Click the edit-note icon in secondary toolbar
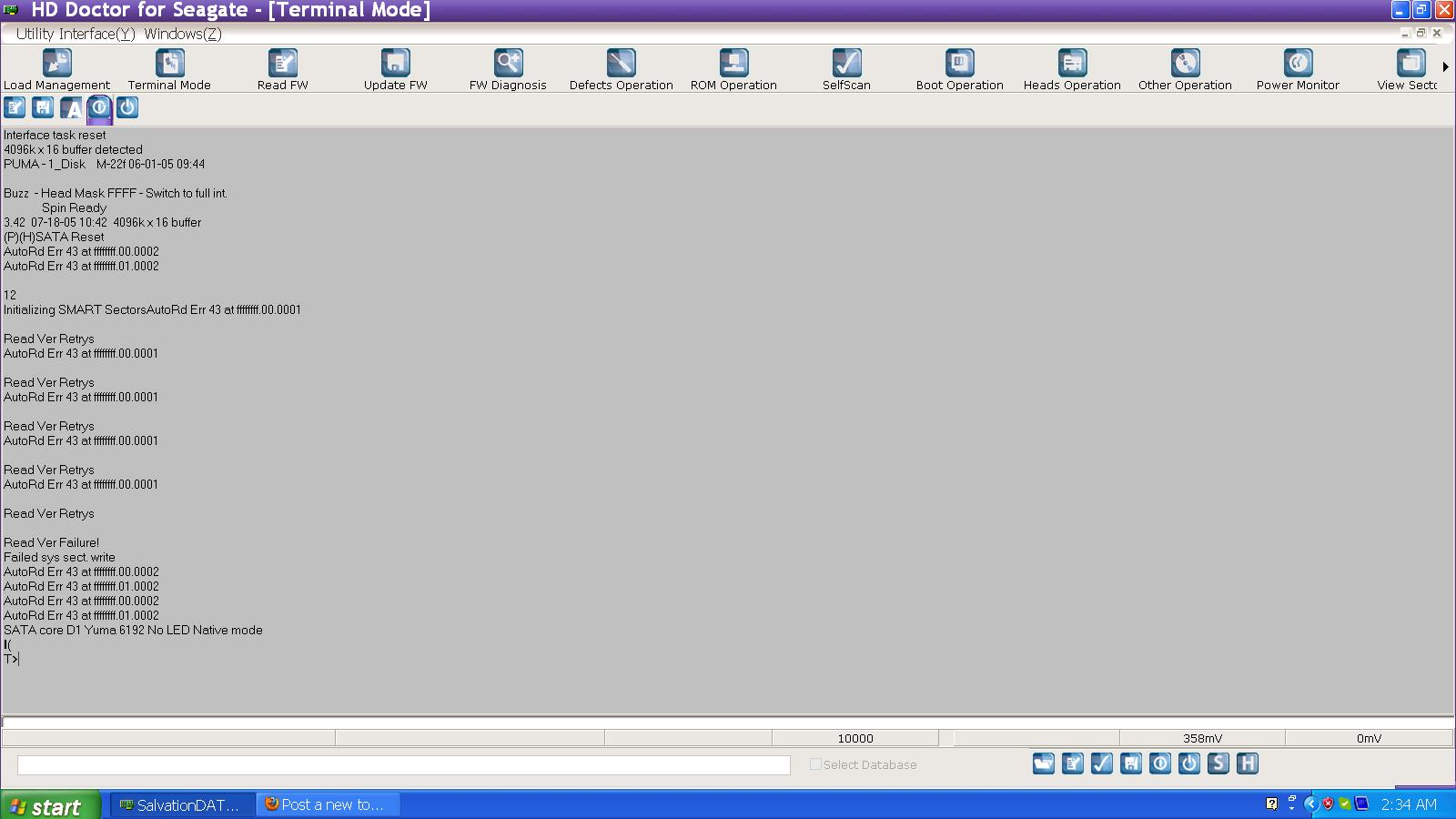Viewport: 1456px width, 819px height. pos(15,107)
